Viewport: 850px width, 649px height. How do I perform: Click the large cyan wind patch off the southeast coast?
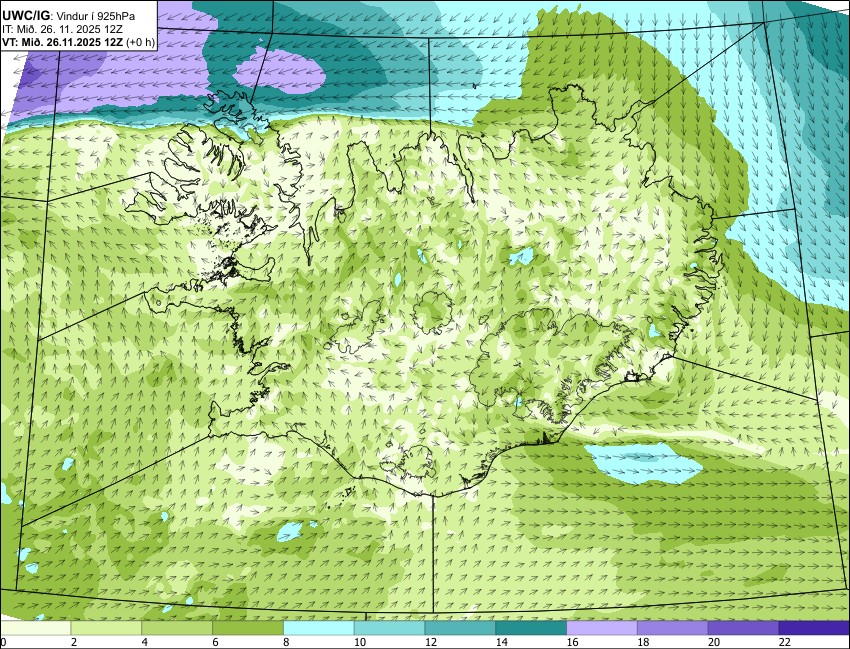coord(643,463)
